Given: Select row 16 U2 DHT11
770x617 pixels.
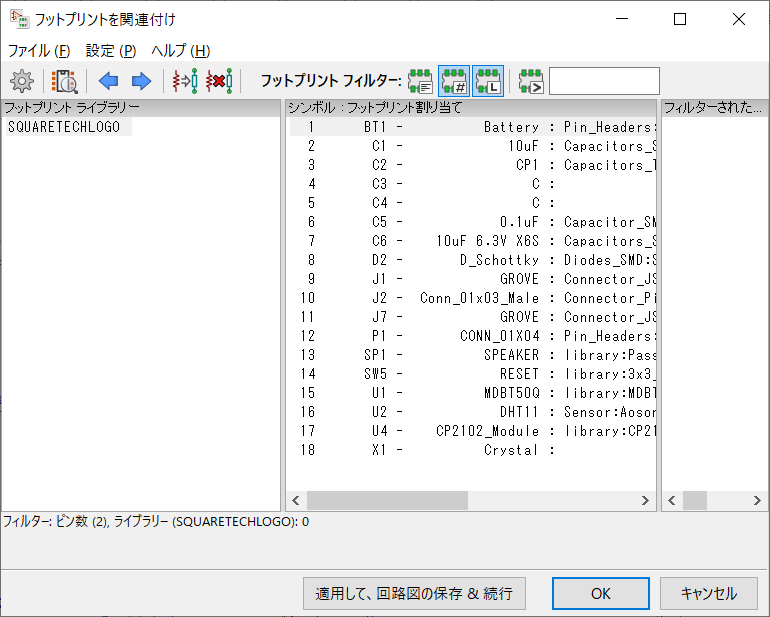Looking at the screenshot, I should pos(473,412).
